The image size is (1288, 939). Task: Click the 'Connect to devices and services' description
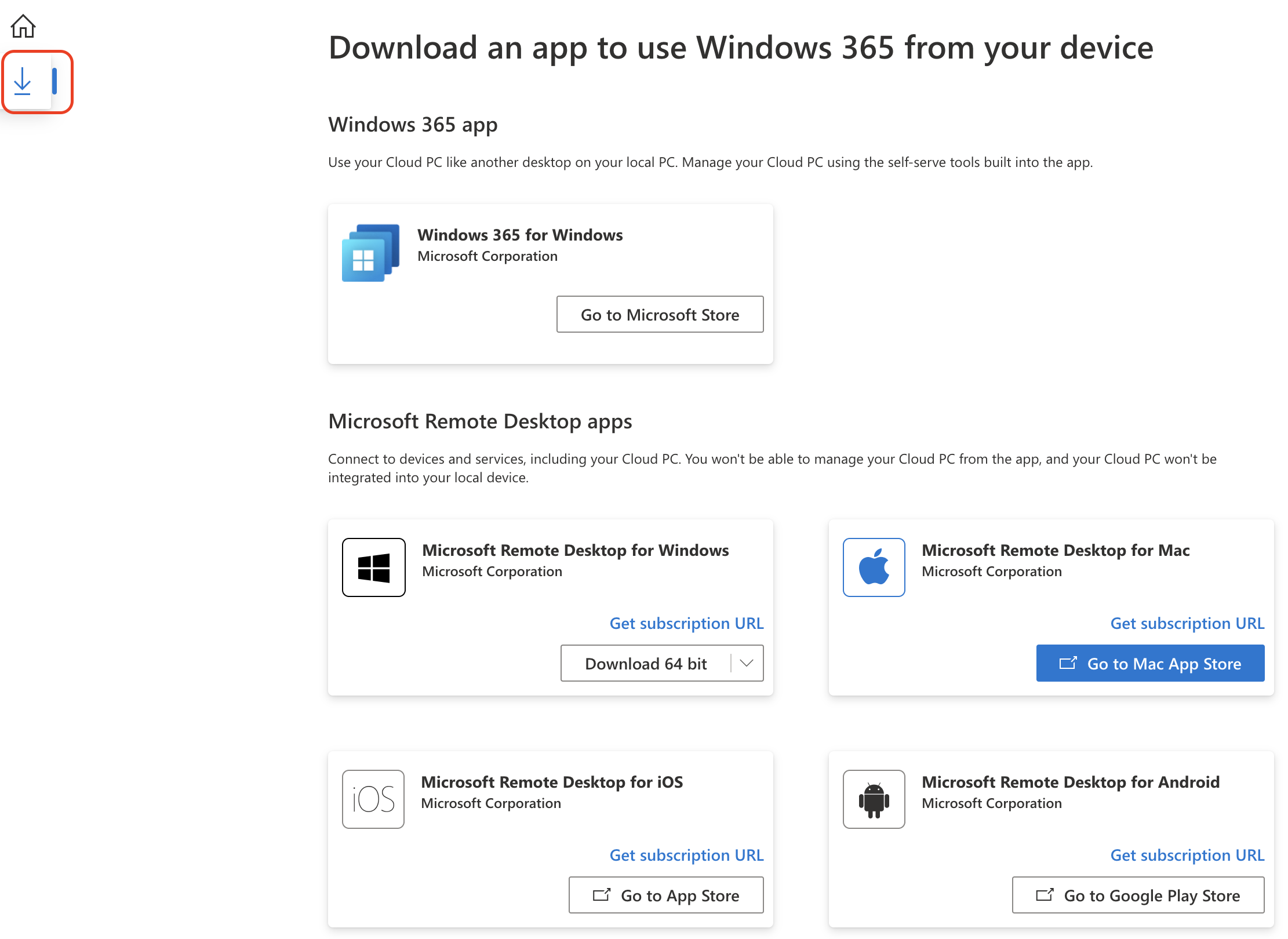(772, 468)
